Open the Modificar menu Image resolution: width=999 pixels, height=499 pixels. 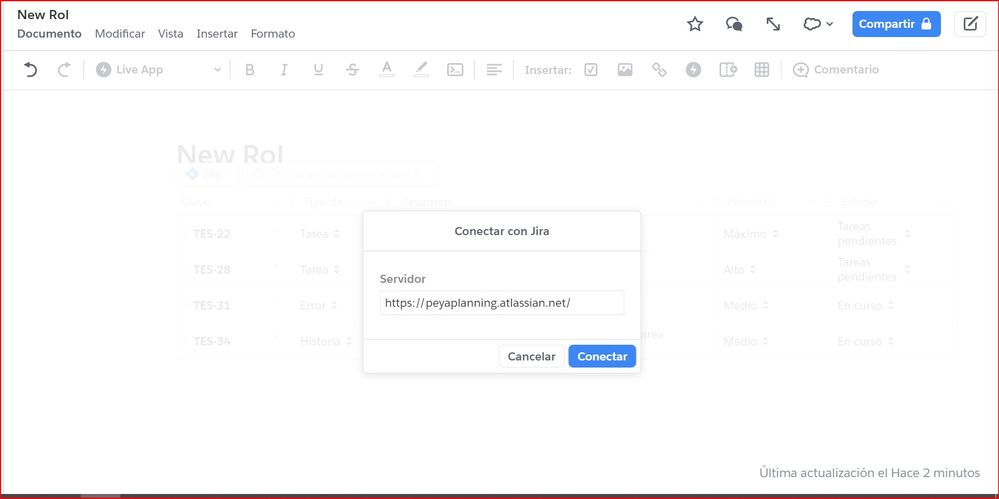(x=120, y=34)
